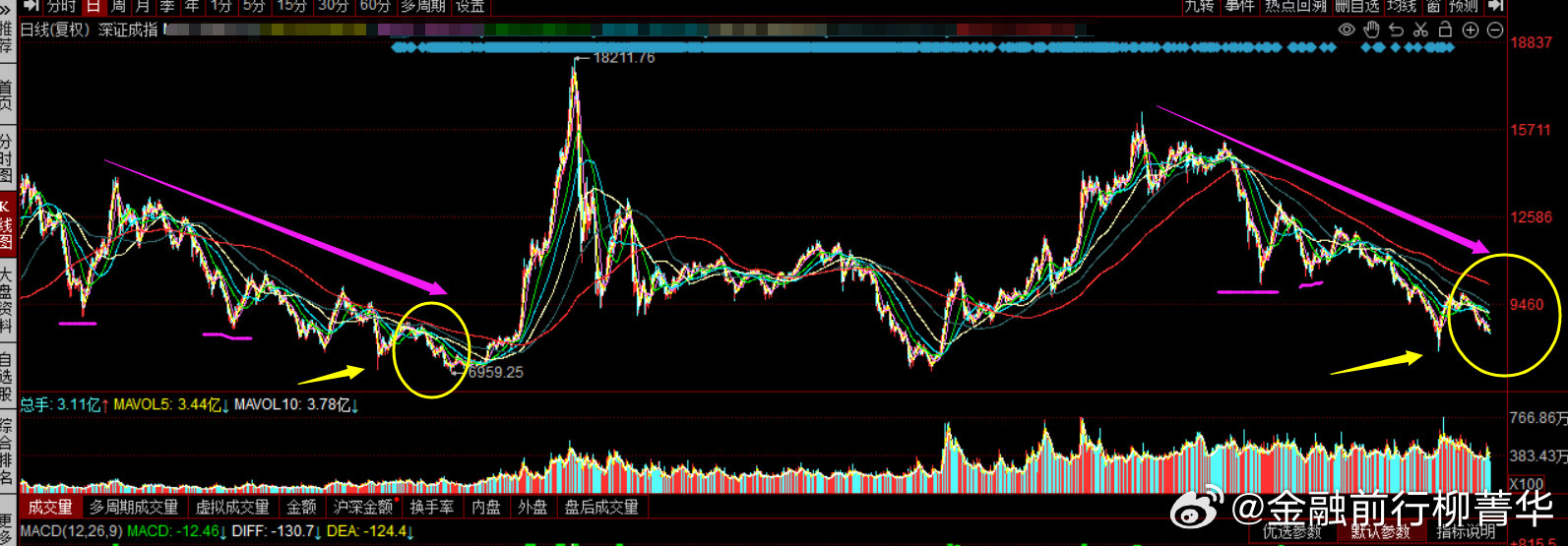Click the top-left arrow panel collapse icon

coord(31,6)
